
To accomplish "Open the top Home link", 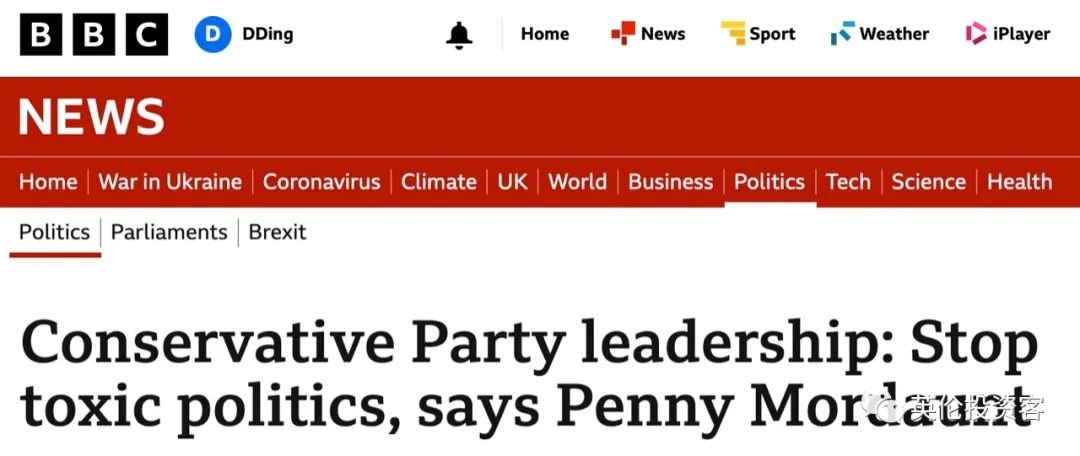I will tap(545, 34).
